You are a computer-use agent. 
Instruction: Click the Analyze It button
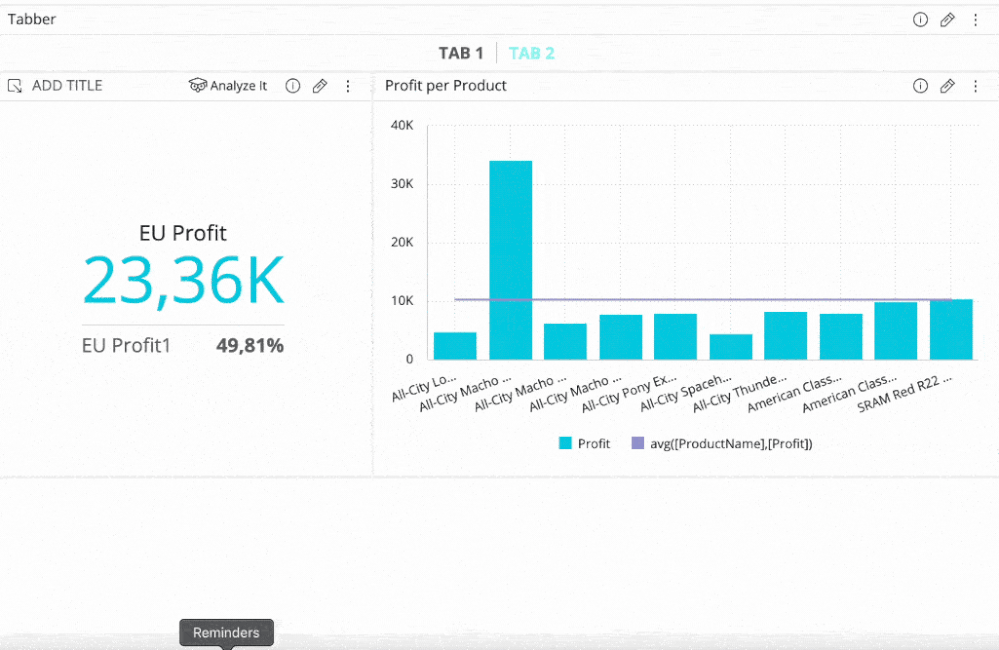(x=228, y=86)
